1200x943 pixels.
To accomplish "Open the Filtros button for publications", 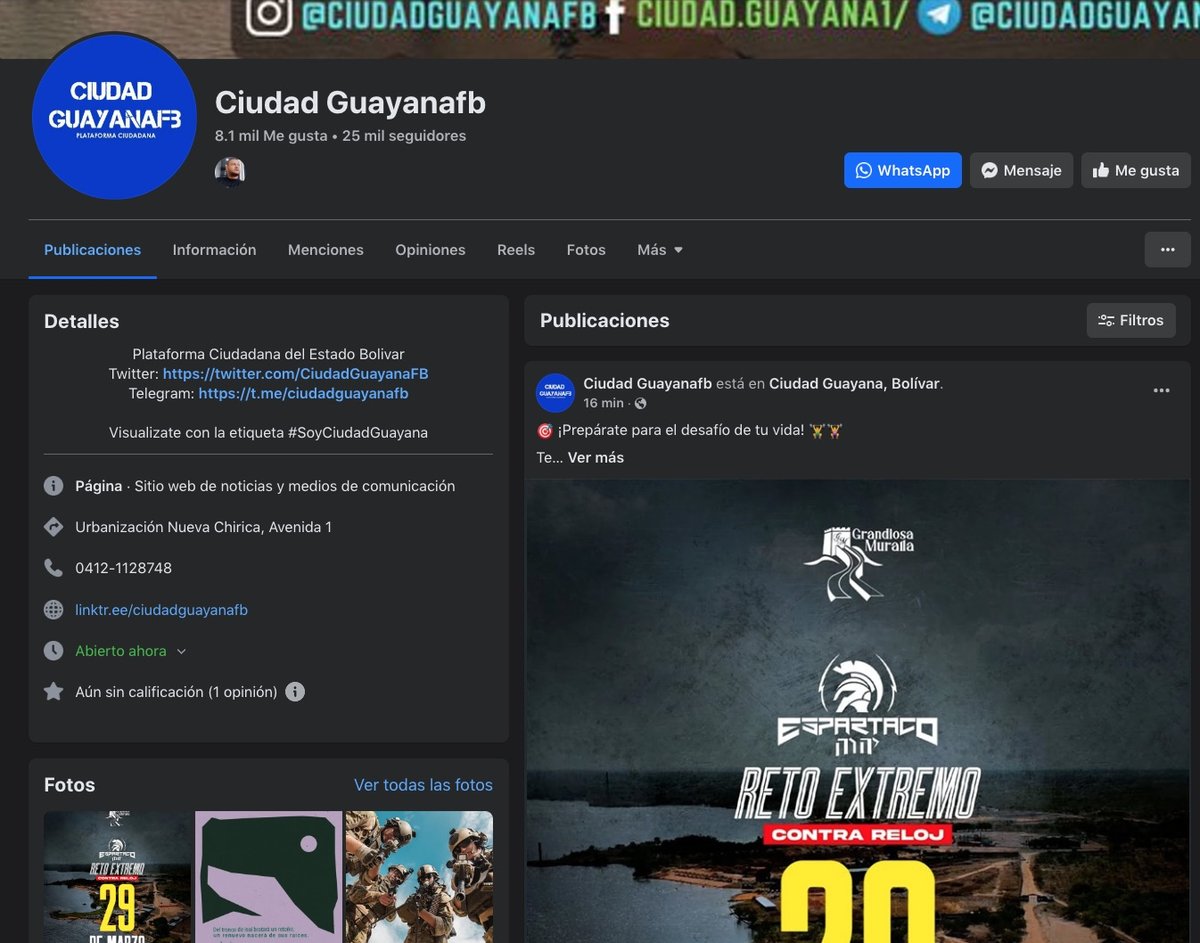I will [1131, 321].
